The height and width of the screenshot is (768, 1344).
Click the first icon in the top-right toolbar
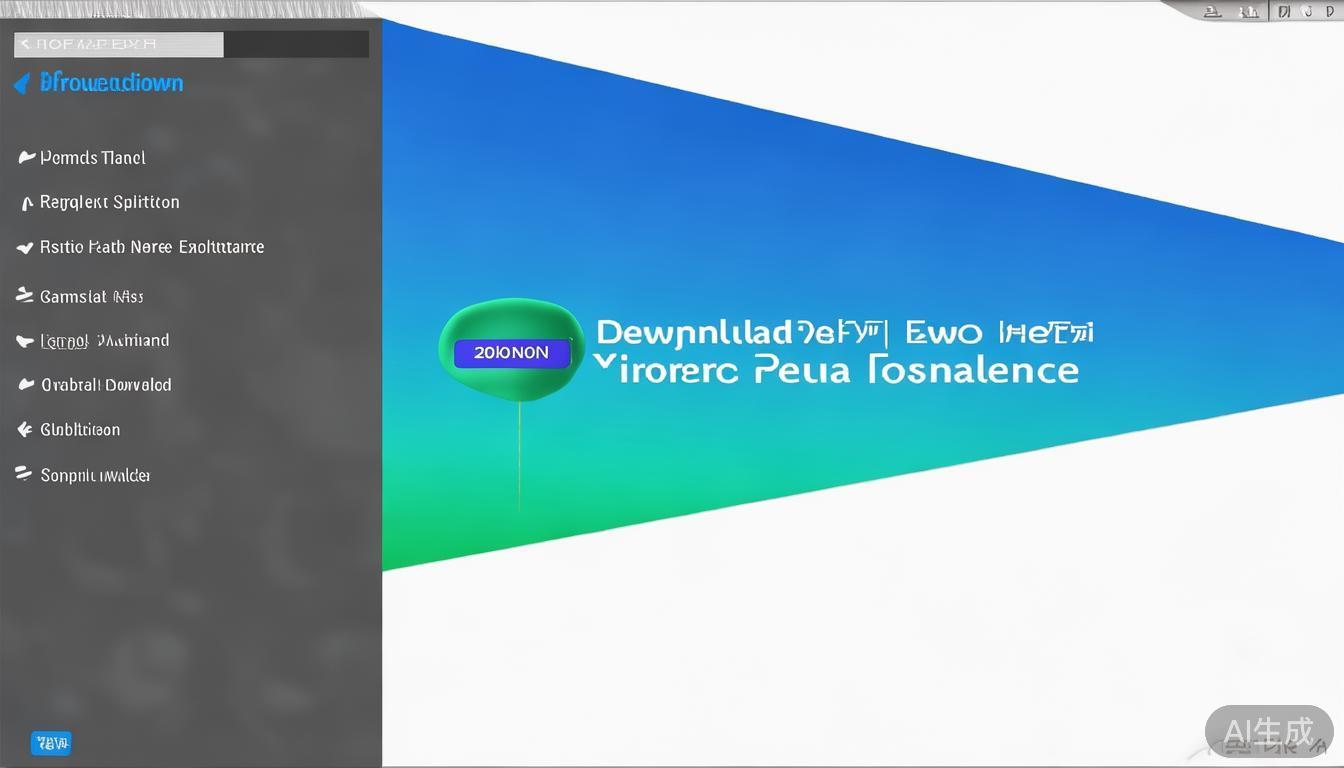[1213, 13]
